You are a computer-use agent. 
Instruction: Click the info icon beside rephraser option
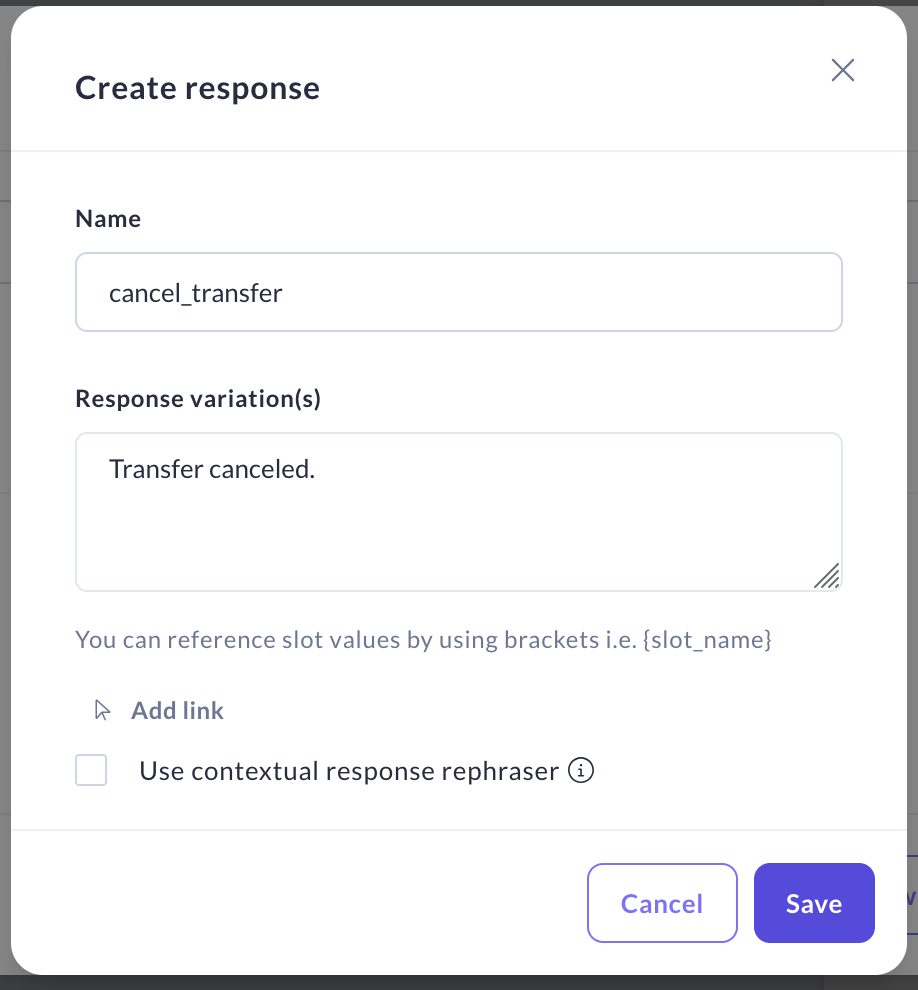[x=581, y=771]
